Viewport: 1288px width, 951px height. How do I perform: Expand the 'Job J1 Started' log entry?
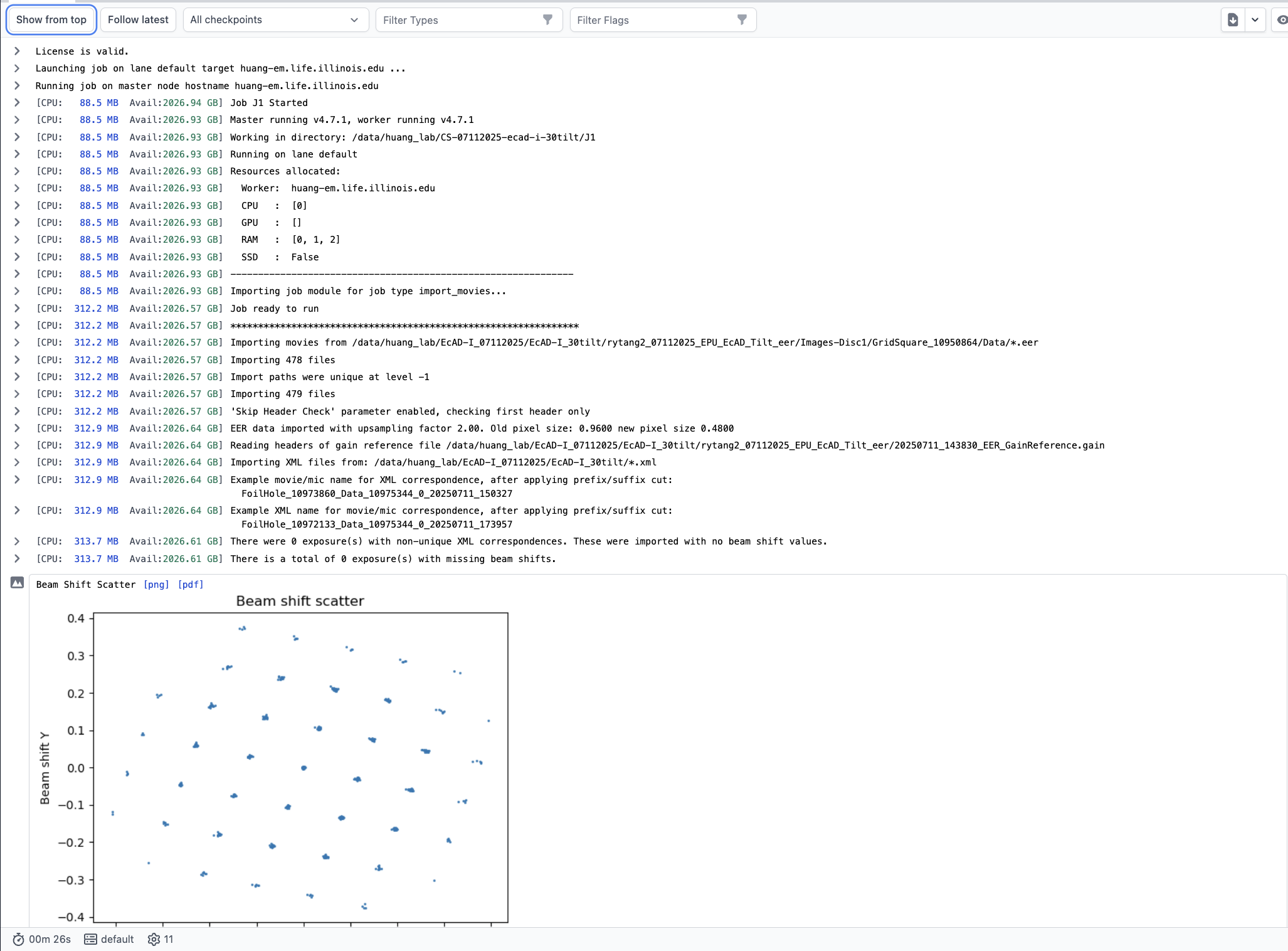tap(17, 103)
